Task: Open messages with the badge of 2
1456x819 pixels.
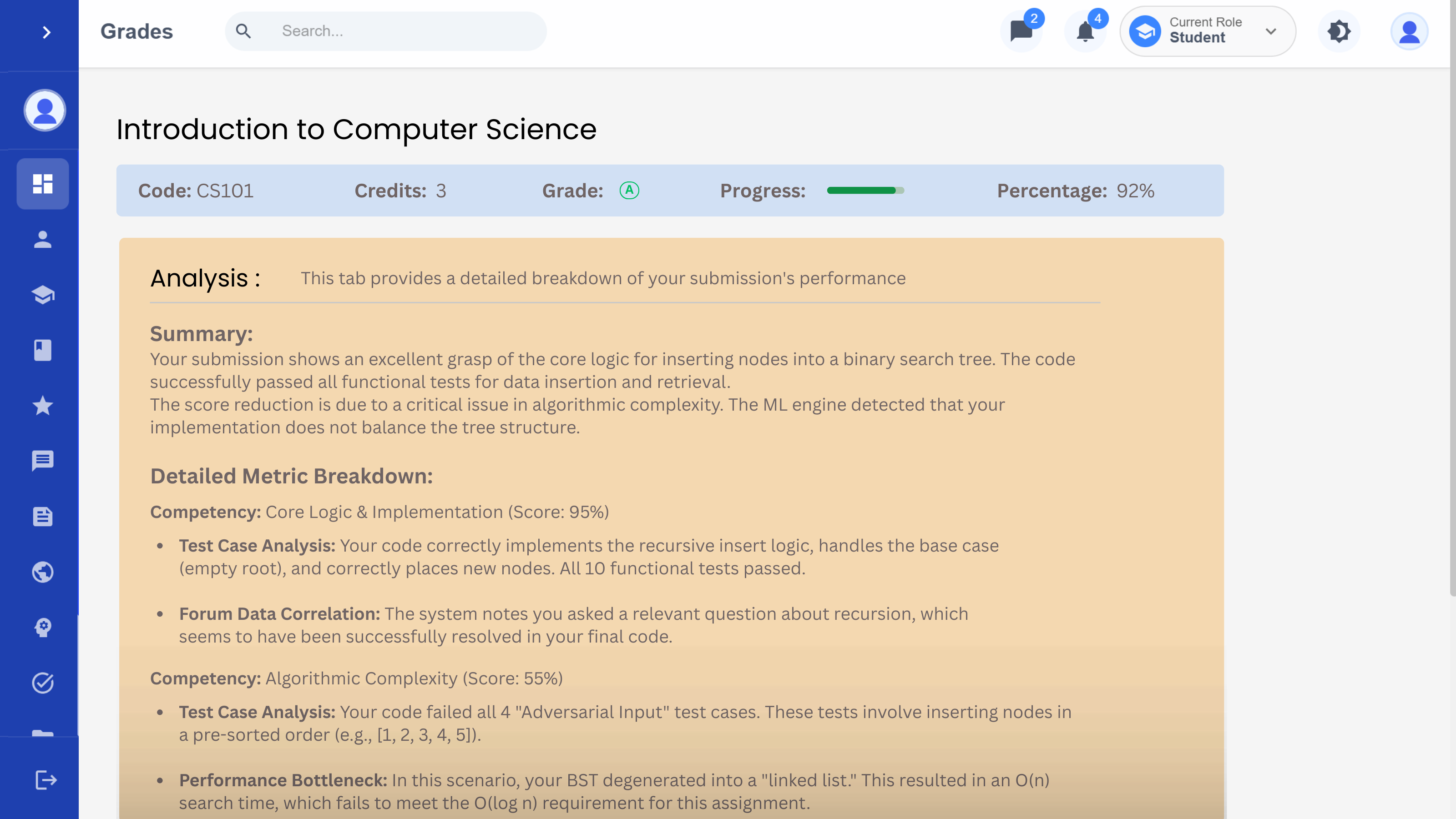Action: 1021,32
